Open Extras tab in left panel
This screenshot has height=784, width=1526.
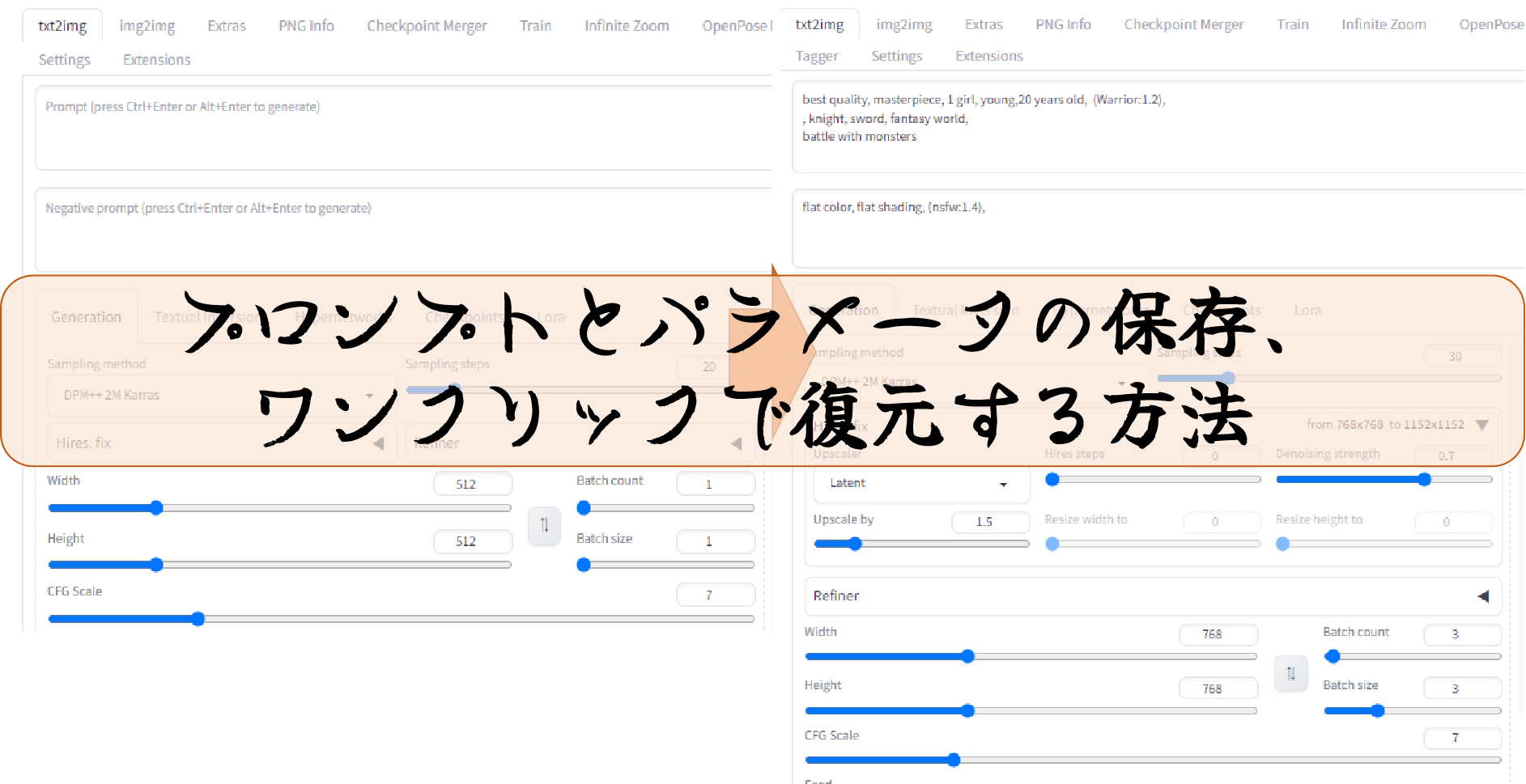[227, 26]
